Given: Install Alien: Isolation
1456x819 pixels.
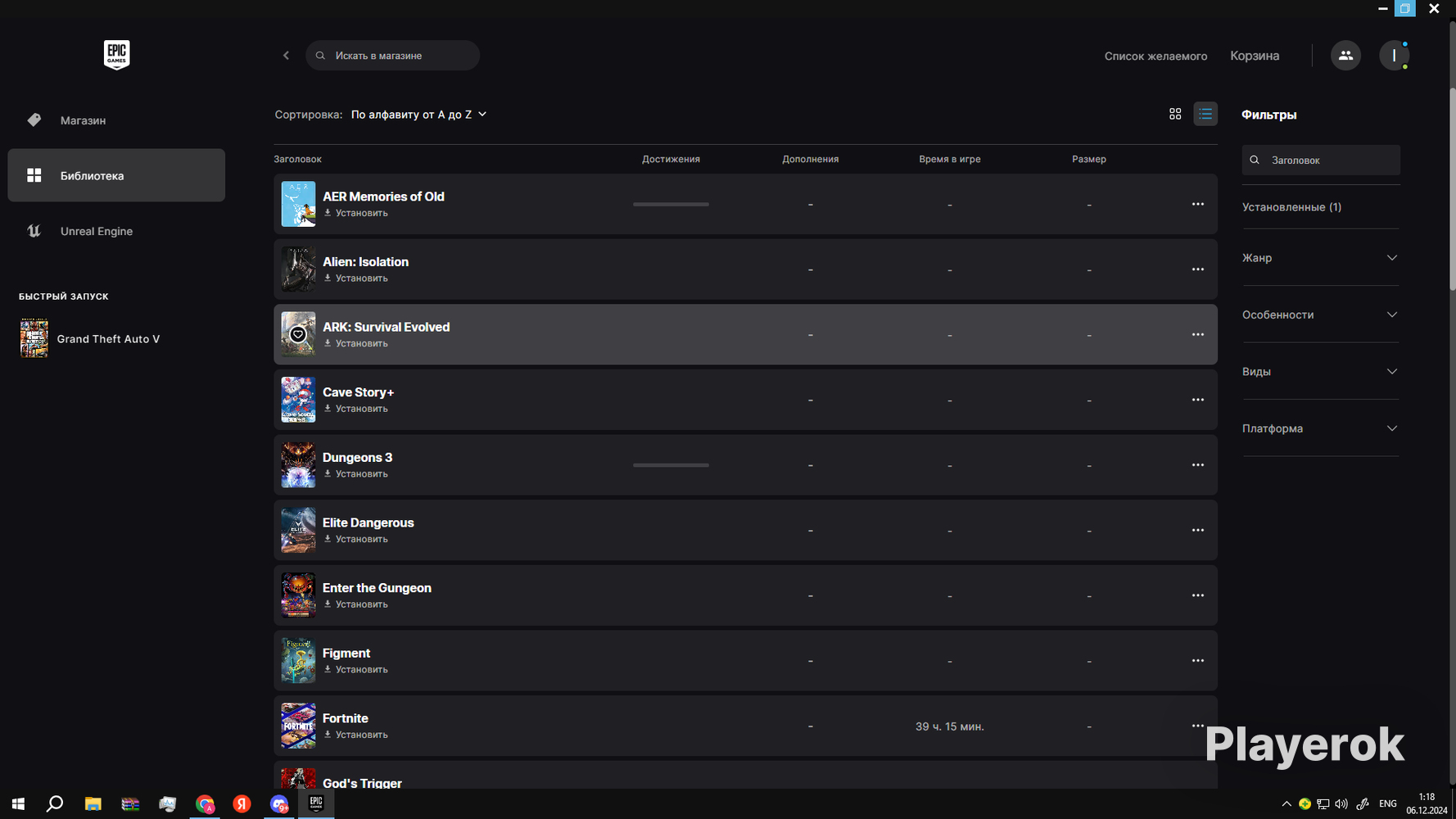Looking at the screenshot, I should tap(356, 278).
